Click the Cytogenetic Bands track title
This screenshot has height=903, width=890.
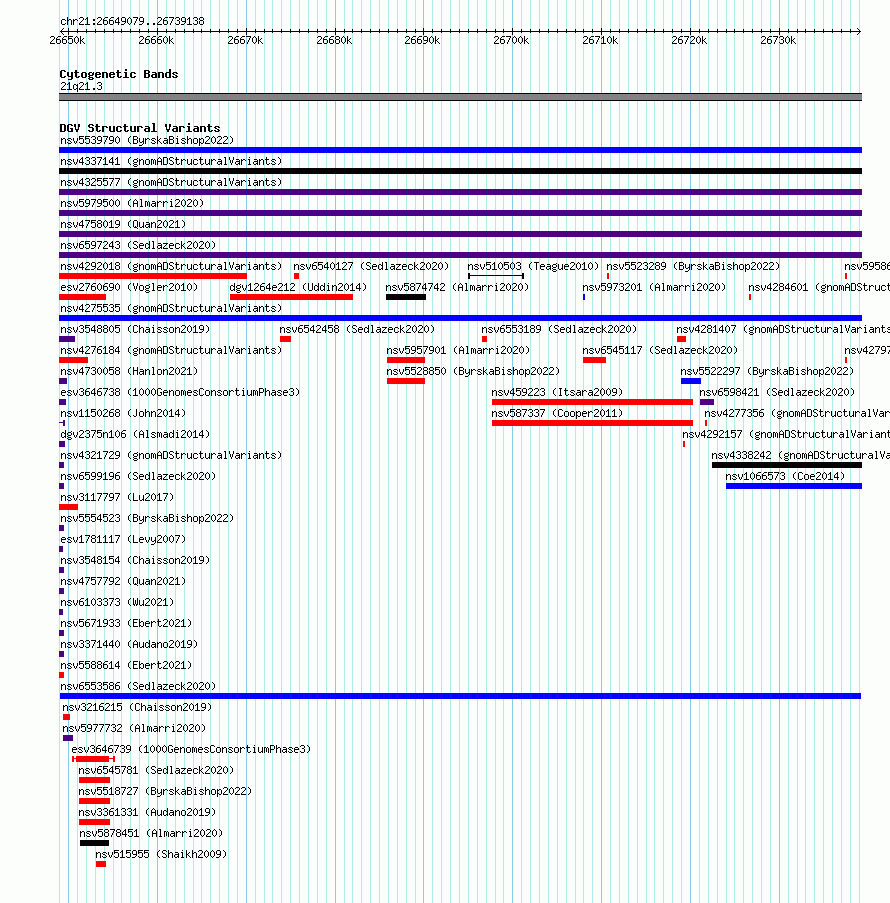click(x=119, y=74)
